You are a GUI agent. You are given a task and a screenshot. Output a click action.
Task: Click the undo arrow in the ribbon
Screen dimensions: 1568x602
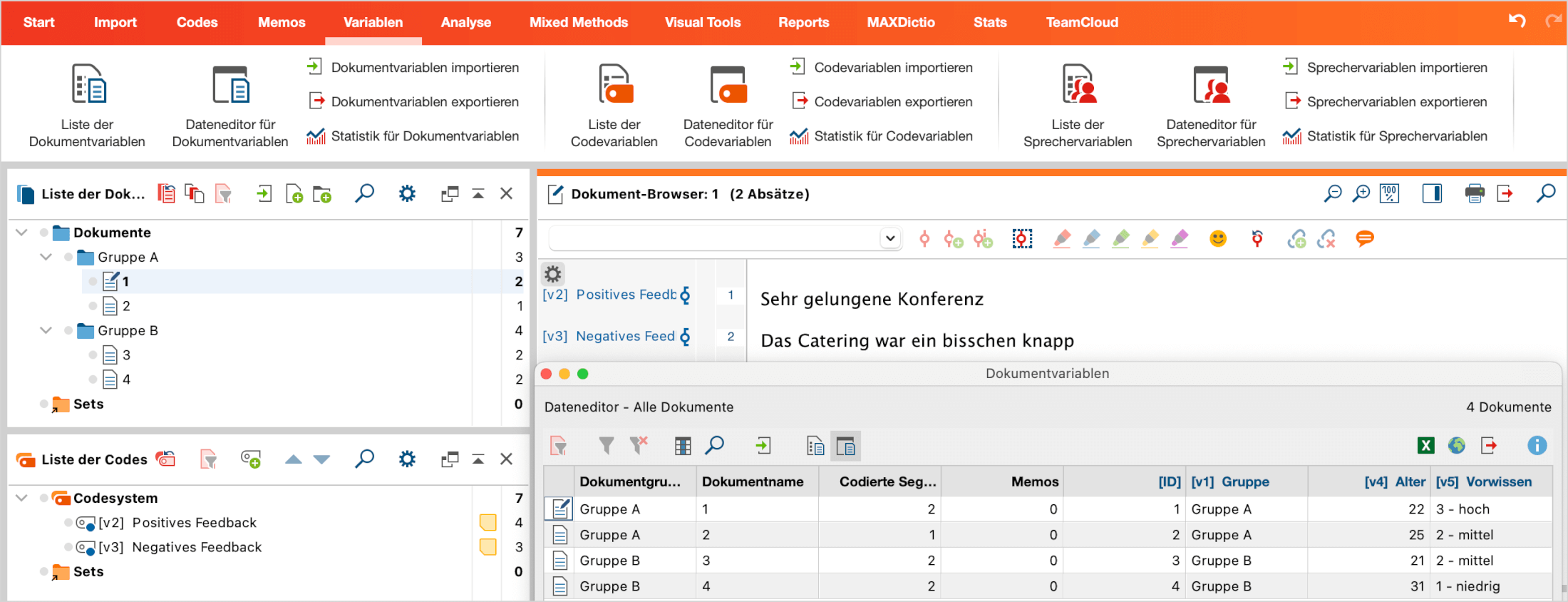(1517, 21)
